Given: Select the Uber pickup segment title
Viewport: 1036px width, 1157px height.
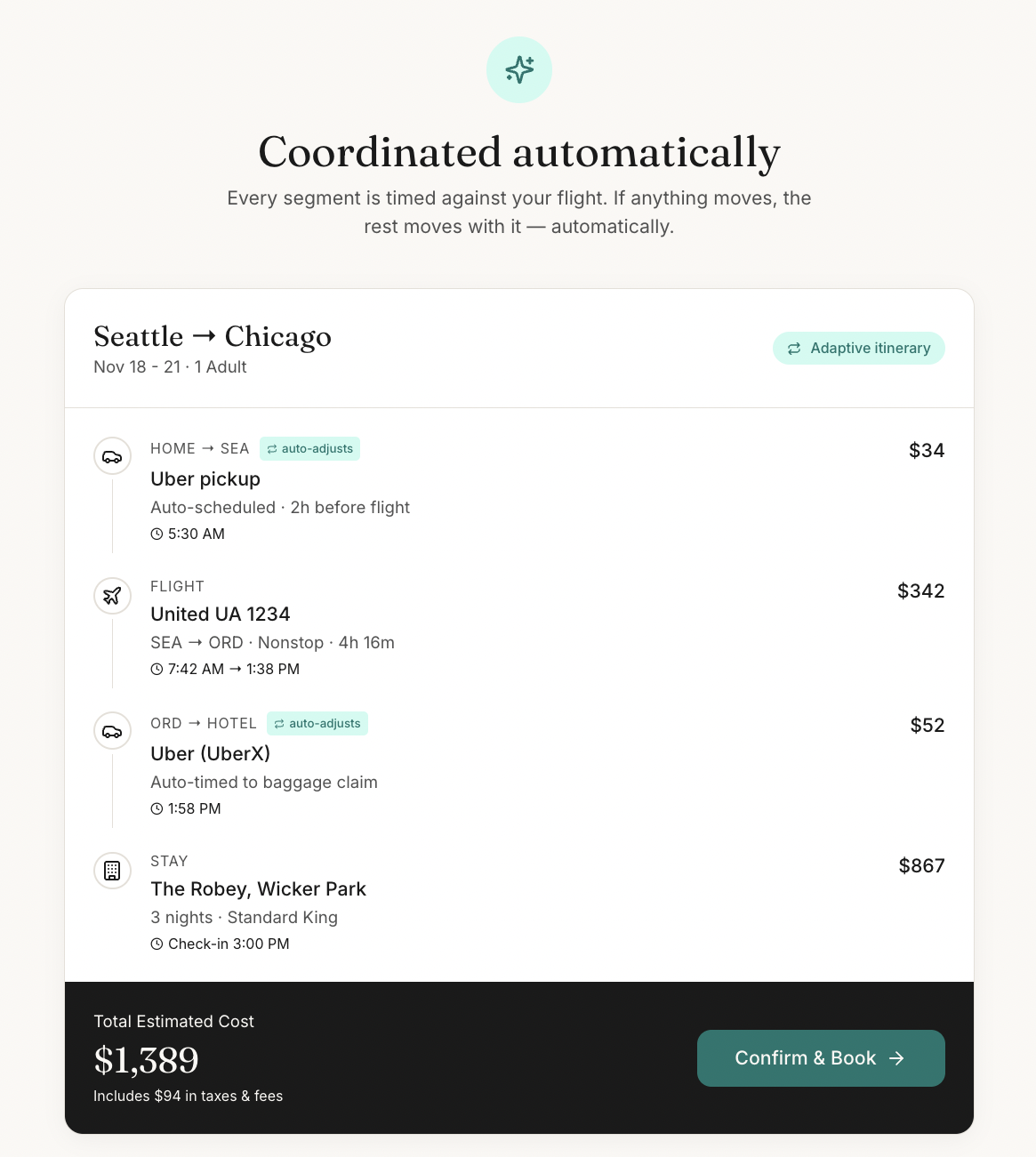Looking at the screenshot, I should [x=205, y=479].
